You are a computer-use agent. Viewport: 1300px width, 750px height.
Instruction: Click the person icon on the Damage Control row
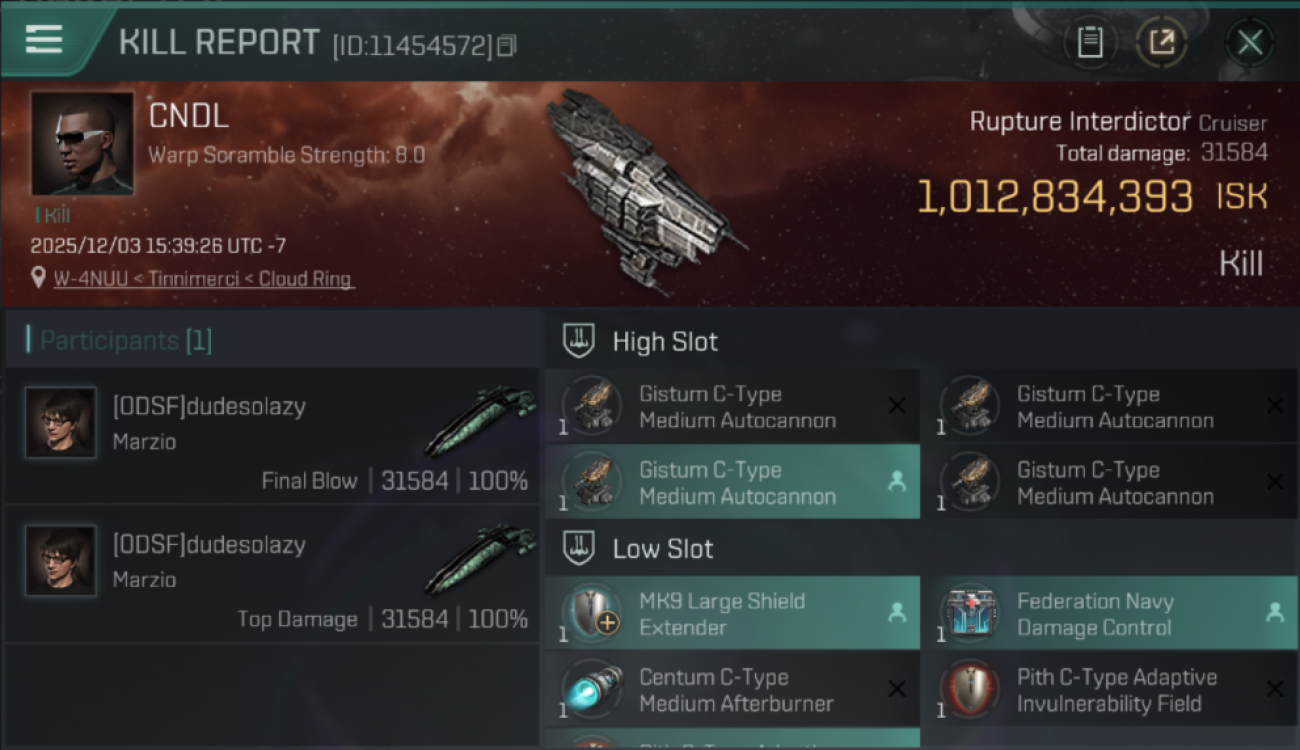pos(1274,613)
